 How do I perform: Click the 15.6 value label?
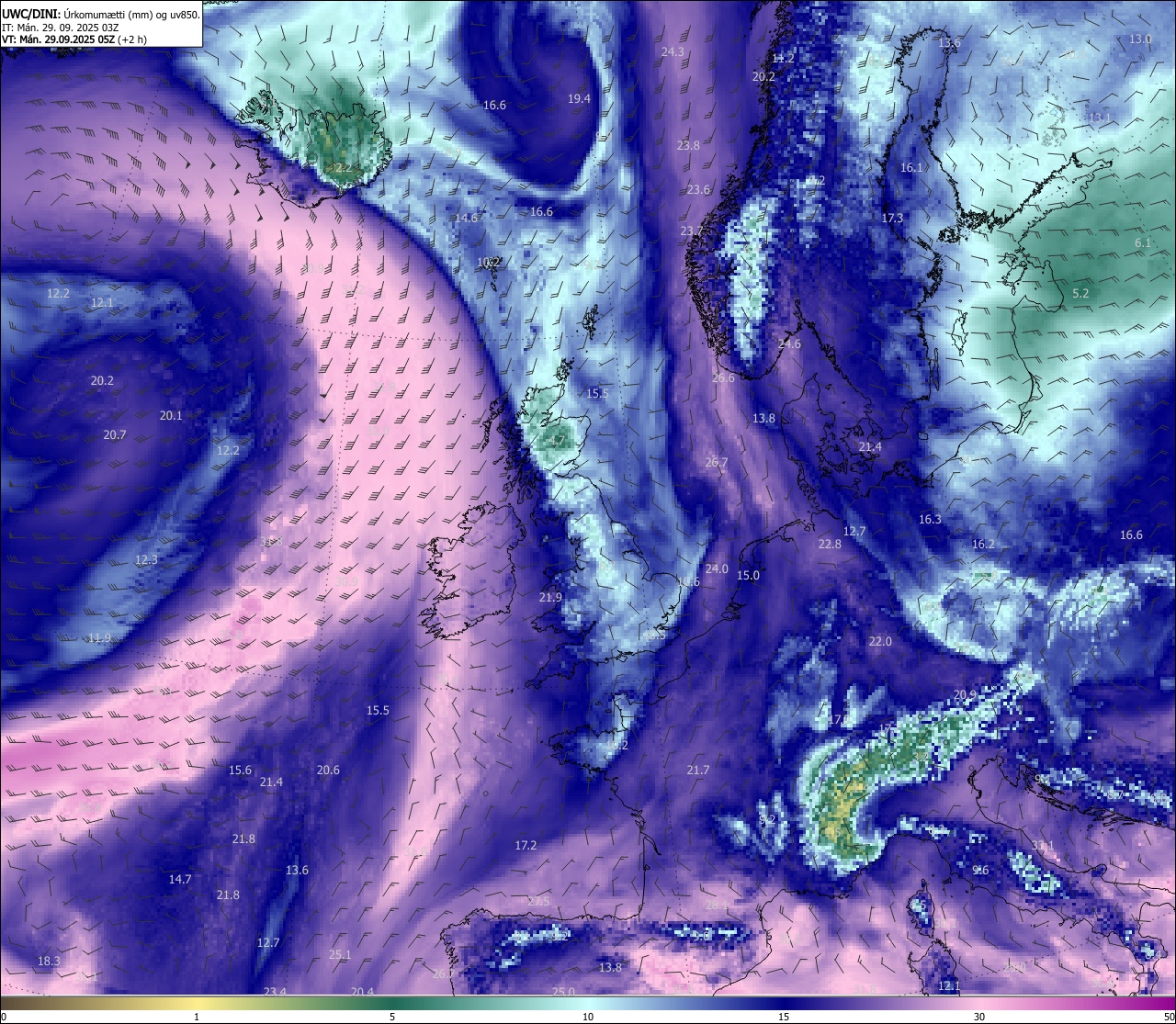(x=240, y=770)
